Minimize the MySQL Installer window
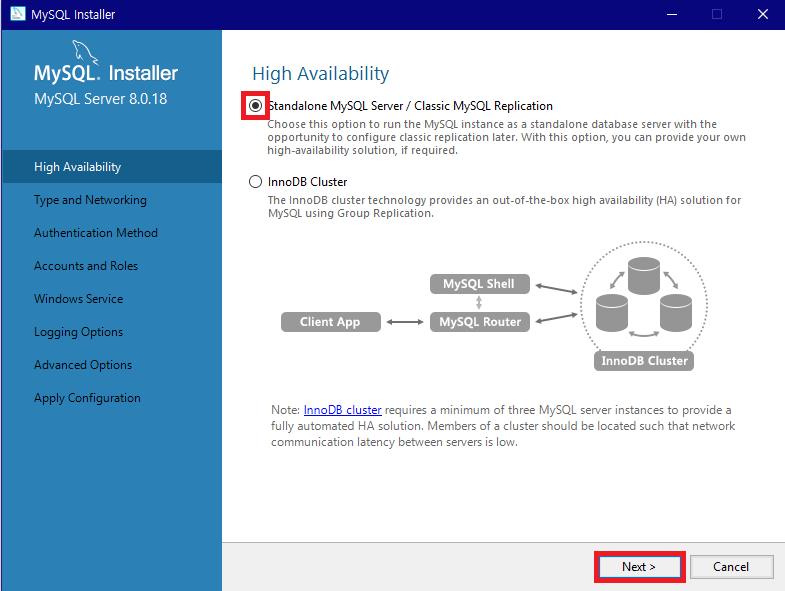 pos(672,15)
